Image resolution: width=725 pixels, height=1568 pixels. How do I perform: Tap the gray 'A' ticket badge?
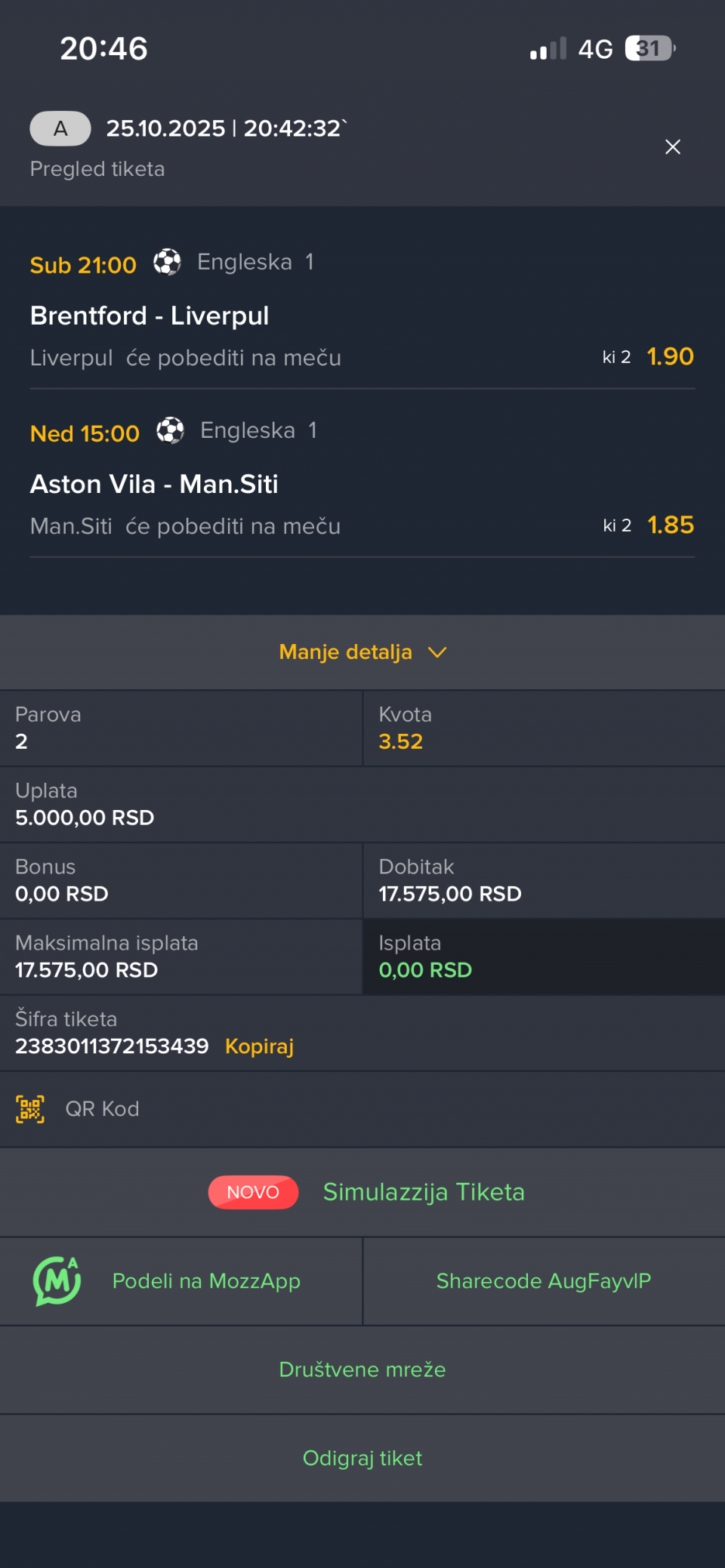[x=60, y=129]
